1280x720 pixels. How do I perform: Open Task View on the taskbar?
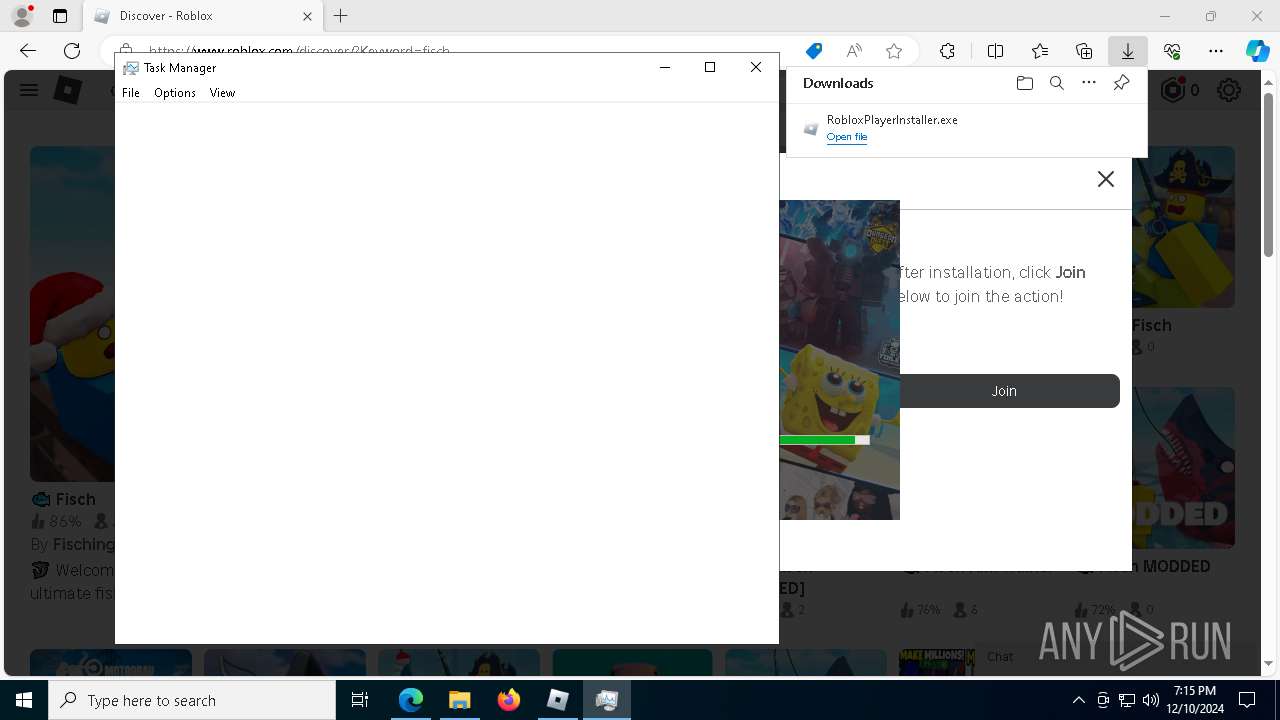(360, 700)
